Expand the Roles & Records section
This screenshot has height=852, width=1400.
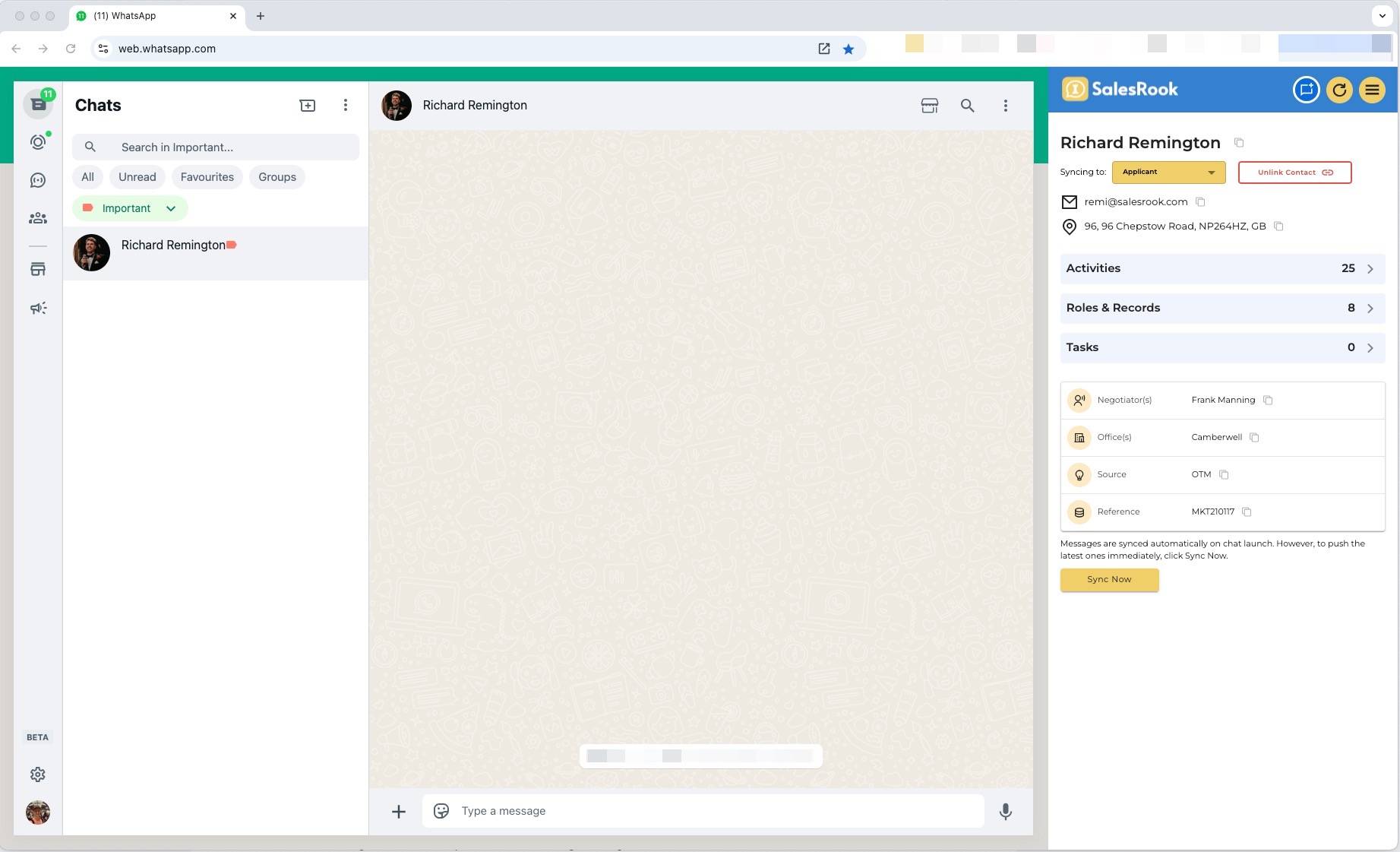1223,308
